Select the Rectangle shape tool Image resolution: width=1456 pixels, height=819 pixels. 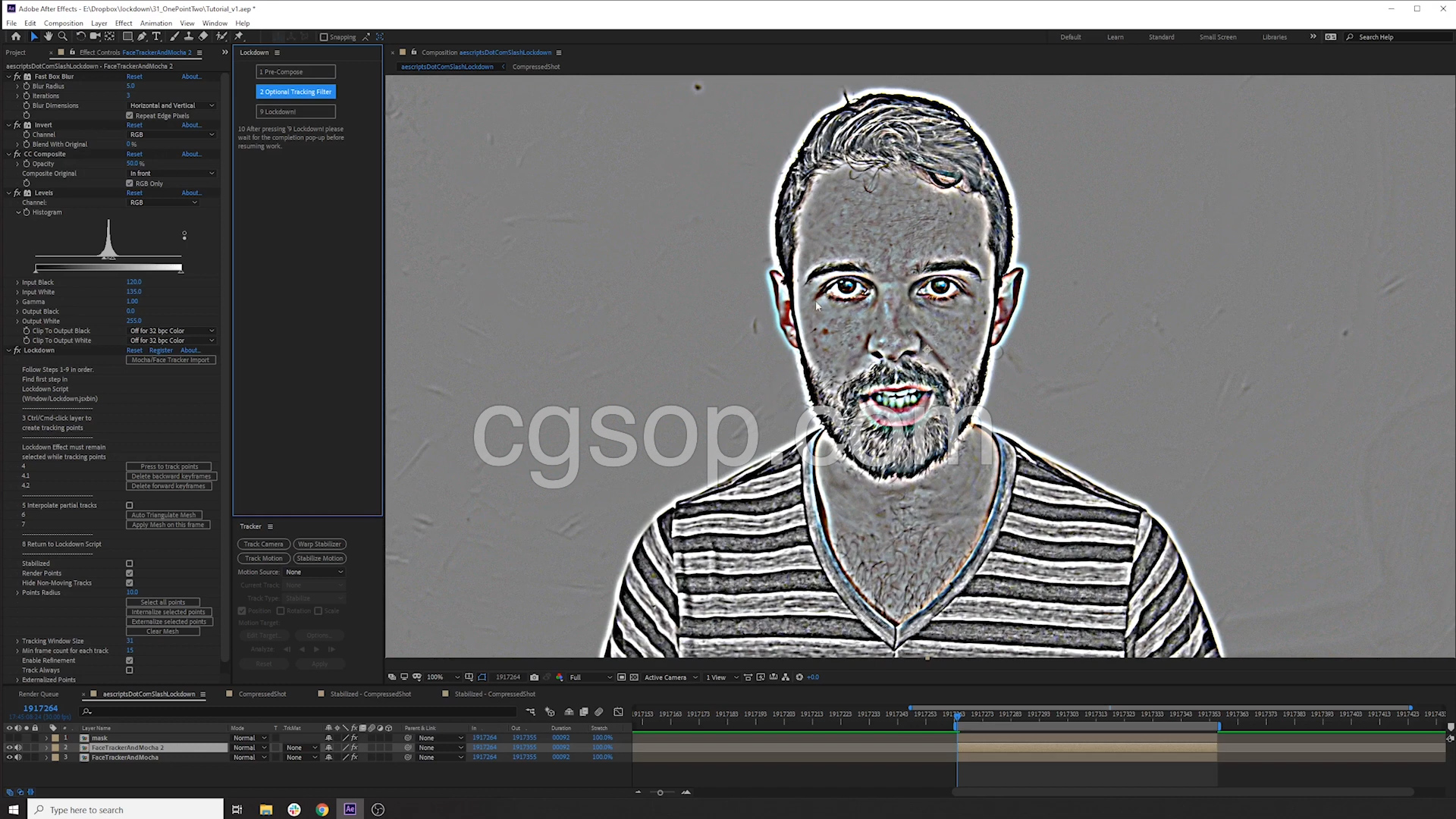tap(127, 36)
